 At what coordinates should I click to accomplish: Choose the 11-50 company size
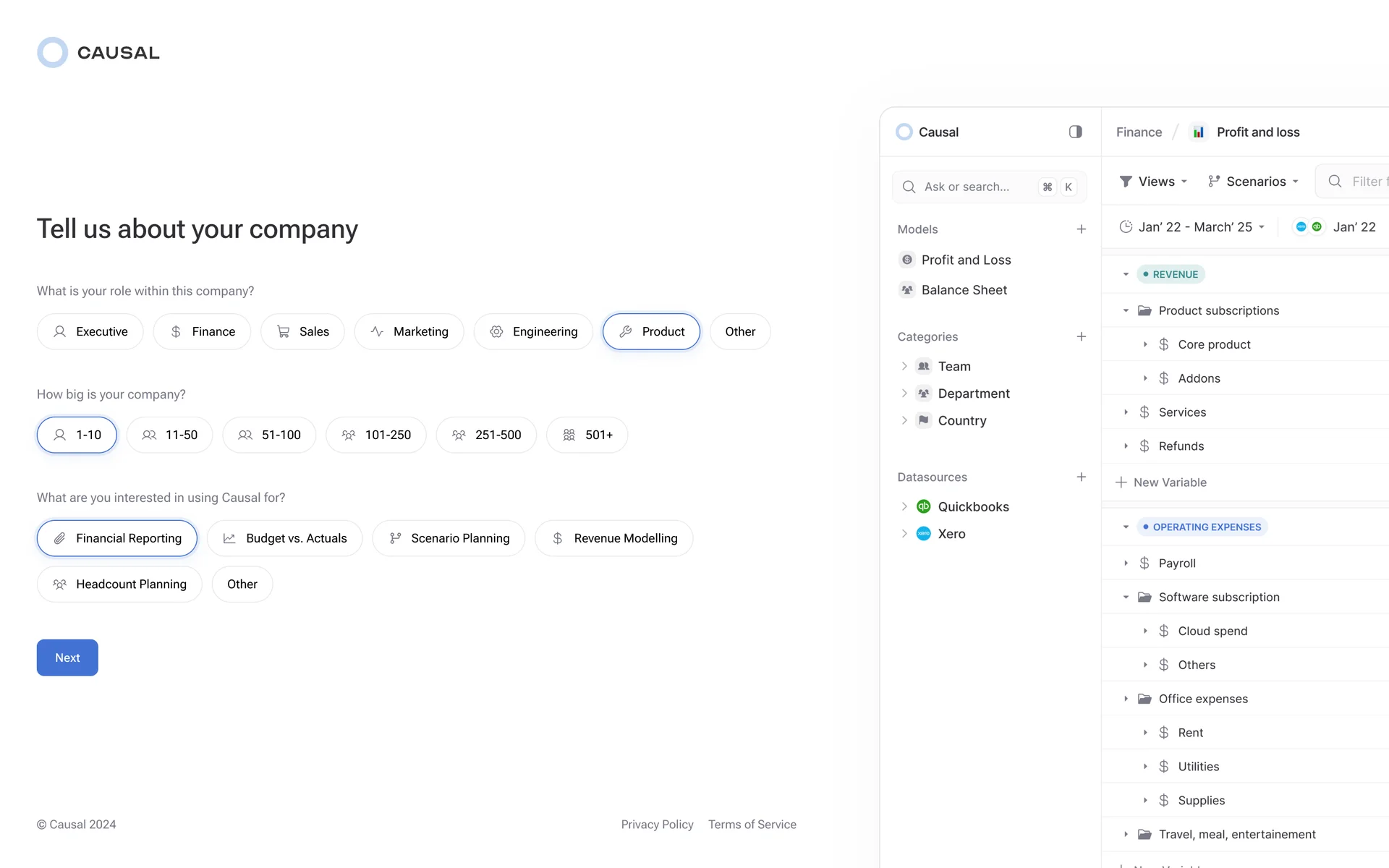pos(169,435)
